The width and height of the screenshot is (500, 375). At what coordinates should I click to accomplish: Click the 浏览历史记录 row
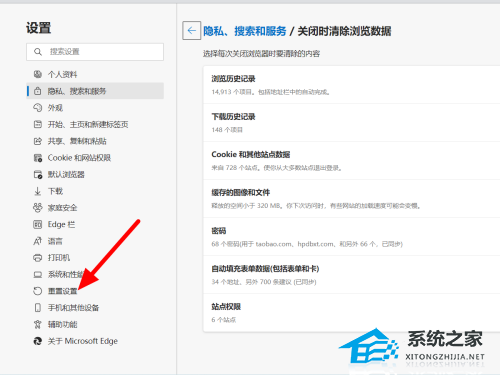[x=352, y=85]
